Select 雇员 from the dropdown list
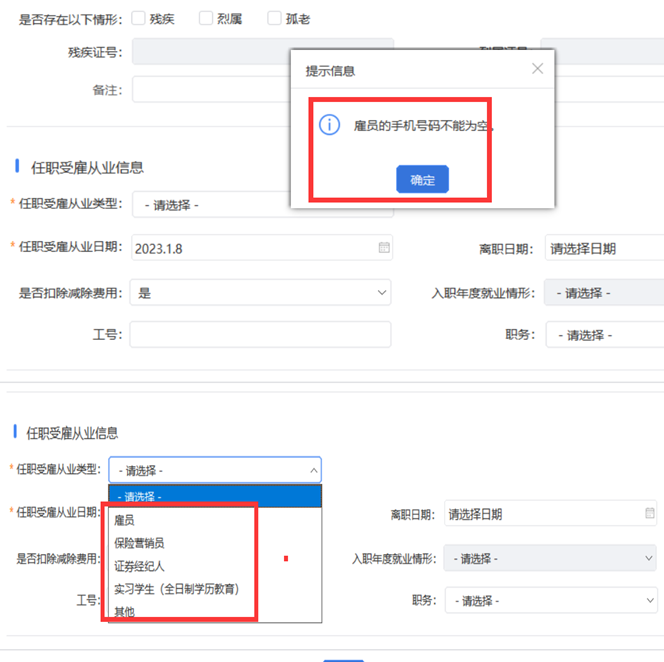 point(125,520)
